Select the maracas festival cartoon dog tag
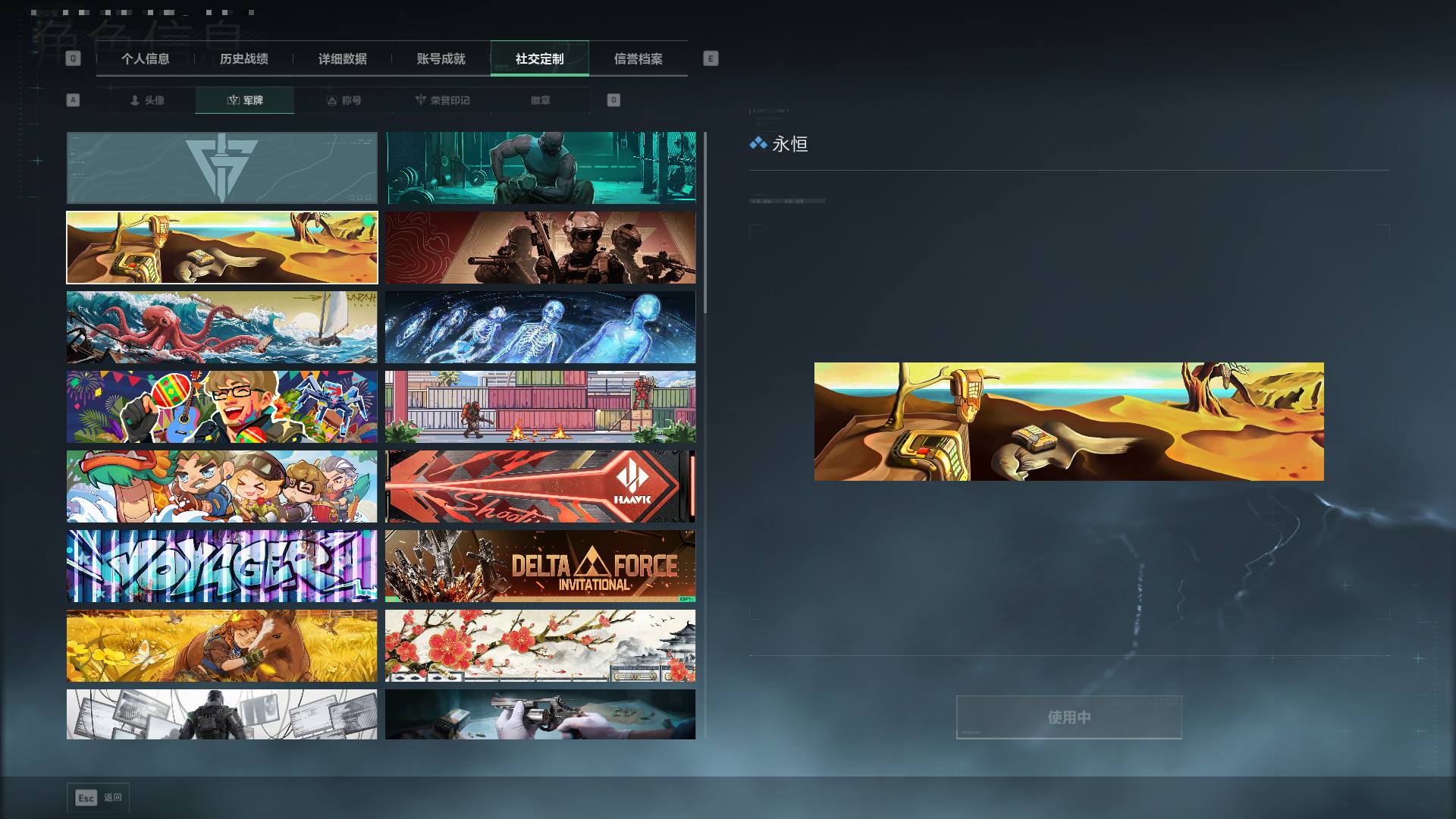1456x819 pixels. tap(222, 407)
